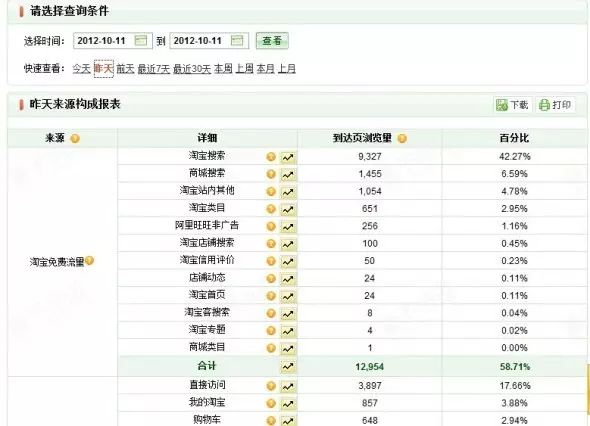Download report with 下载 button
This screenshot has width=590, height=426.
click(512, 105)
